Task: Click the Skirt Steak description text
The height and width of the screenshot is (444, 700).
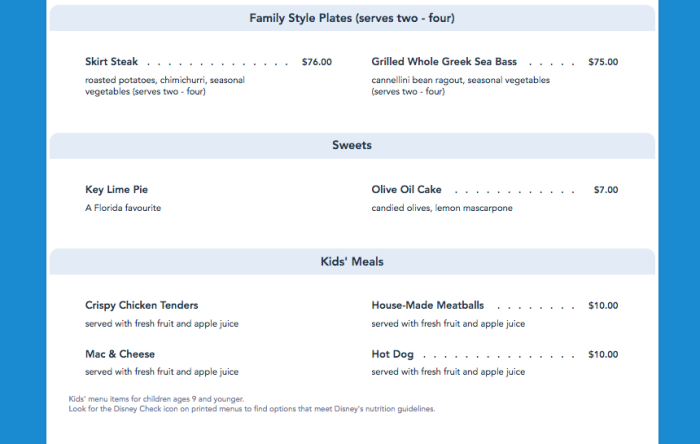Action: point(165,86)
